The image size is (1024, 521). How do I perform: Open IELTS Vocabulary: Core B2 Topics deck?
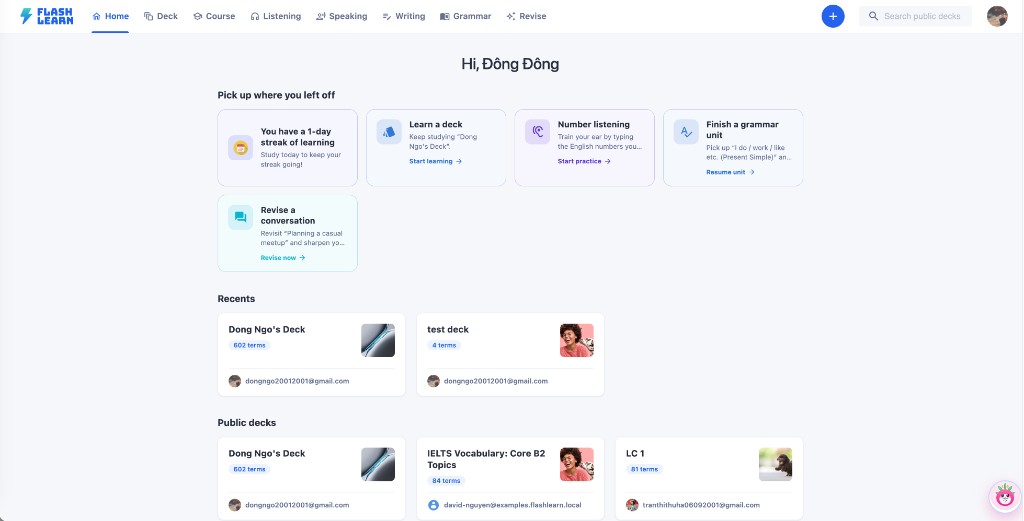pyautogui.click(x=510, y=479)
